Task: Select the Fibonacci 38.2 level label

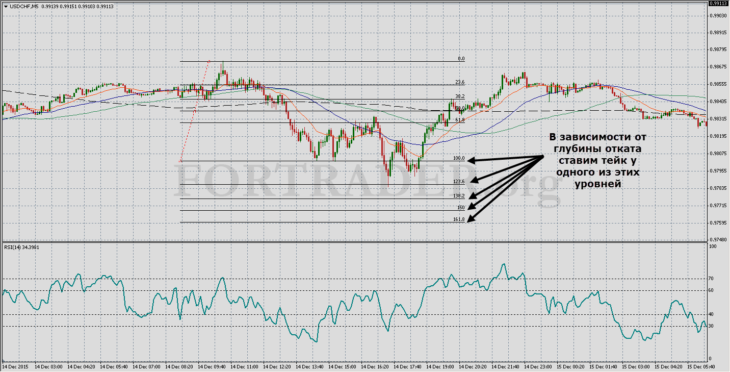Action: tap(460, 96)
